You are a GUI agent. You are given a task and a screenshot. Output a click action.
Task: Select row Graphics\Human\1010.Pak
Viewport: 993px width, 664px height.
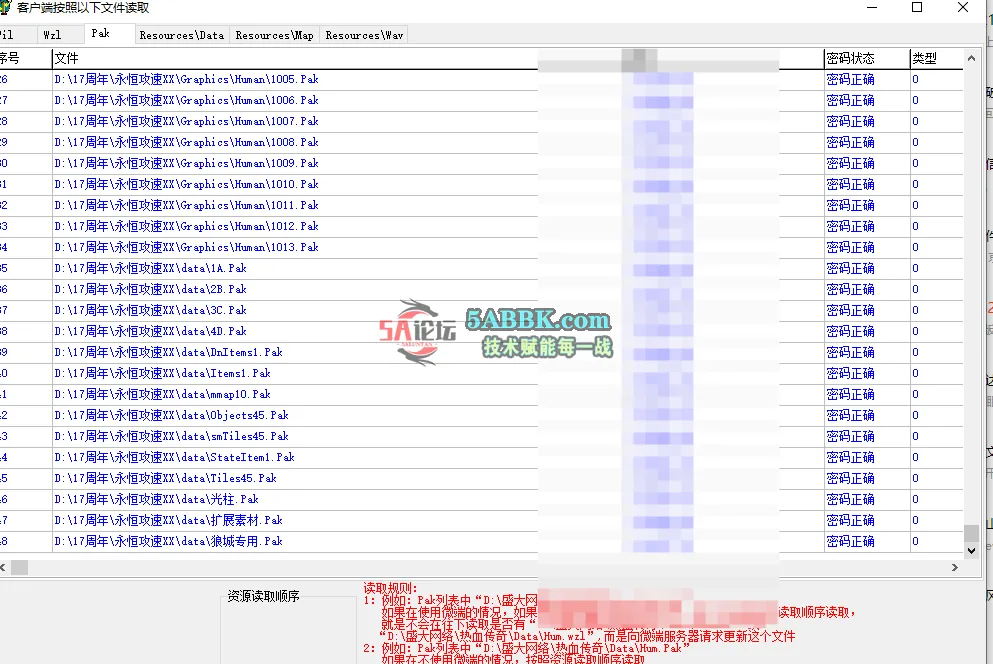point(481,184)
